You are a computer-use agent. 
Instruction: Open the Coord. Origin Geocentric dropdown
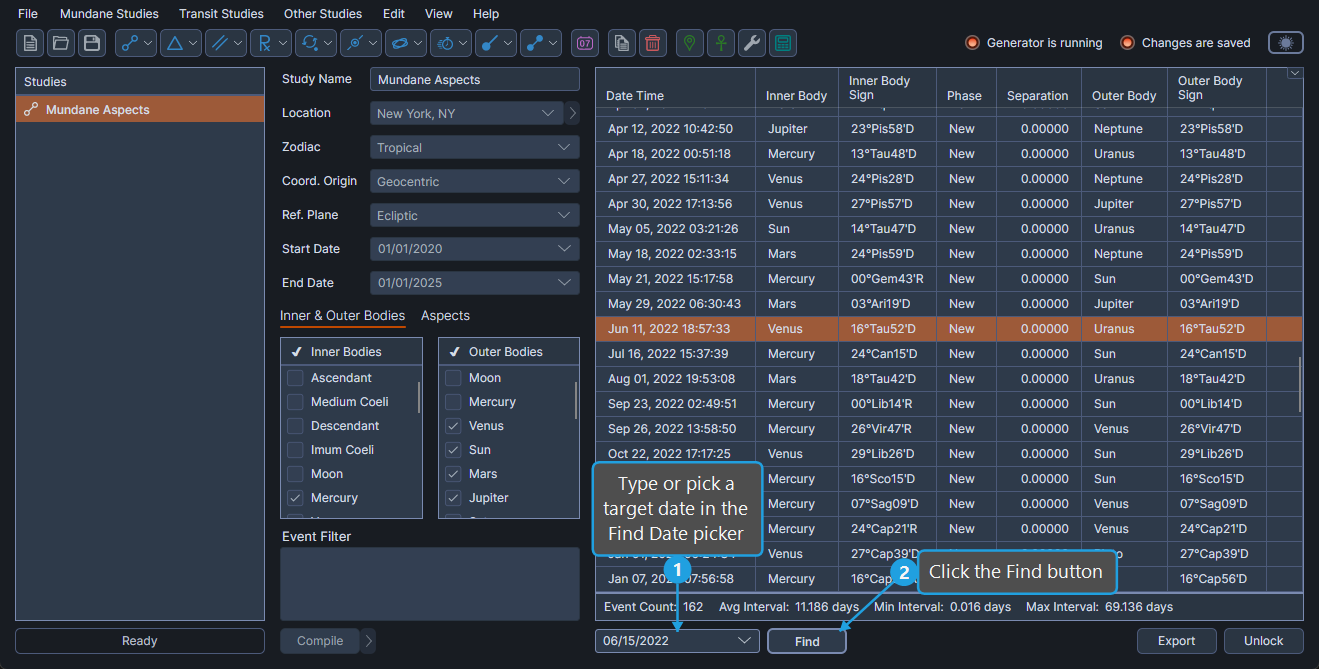[475, 181]
